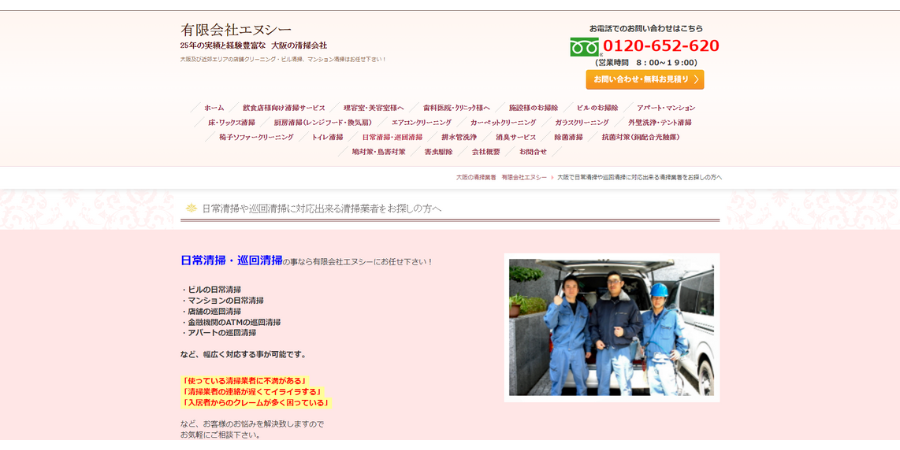Click the current breadcrumb page text

click(x=639, y=178)
